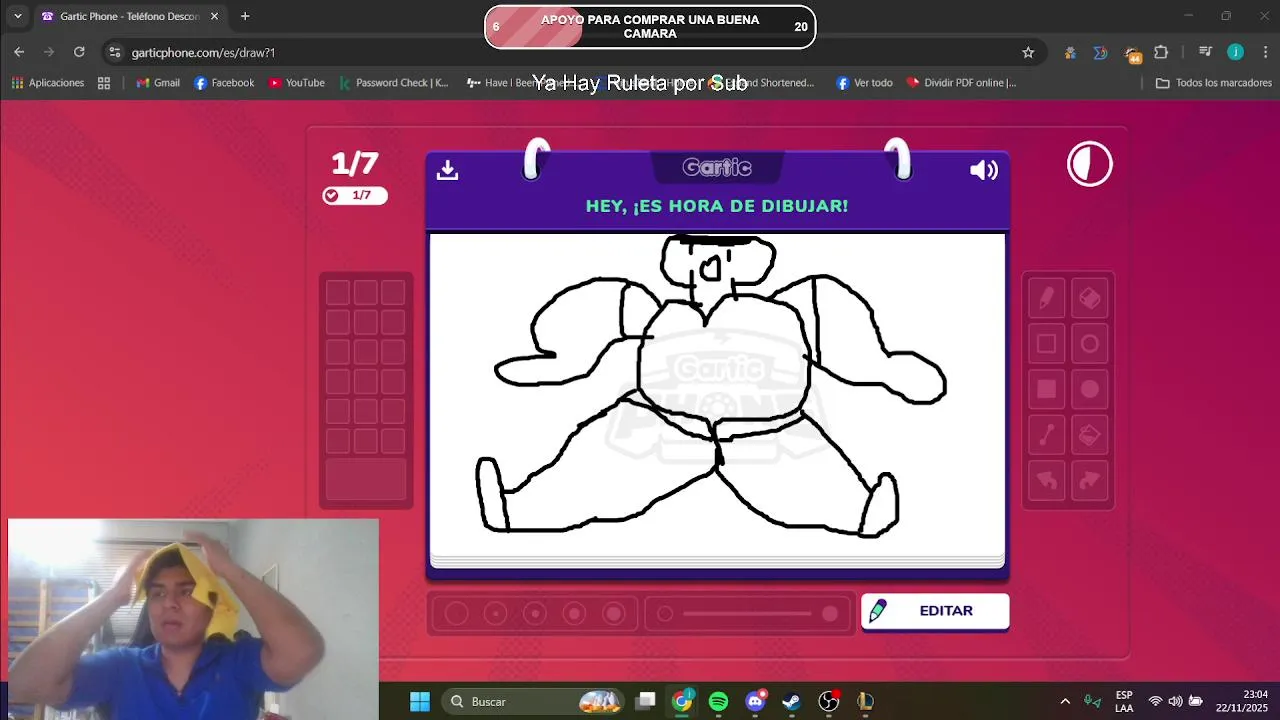Viewport: 1280px width, 720px height.
Task: Open the custom color box below the palette
Action: (x=366, y=479)
